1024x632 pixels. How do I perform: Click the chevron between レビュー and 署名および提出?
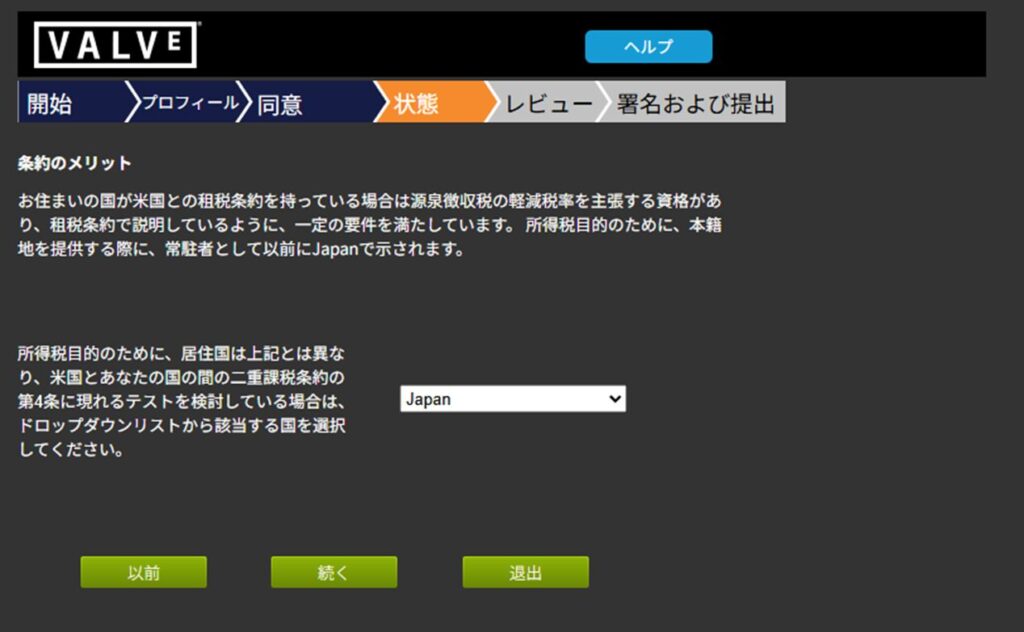603,103
